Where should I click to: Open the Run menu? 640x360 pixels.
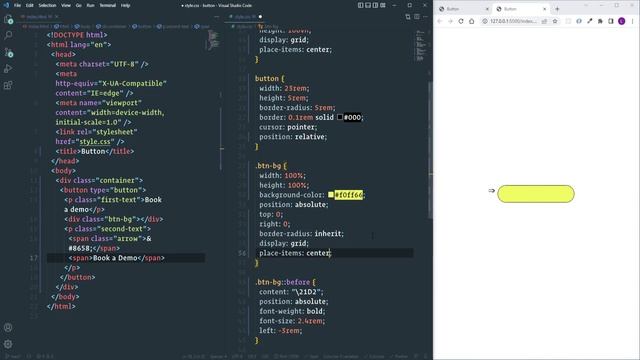pos(90,5)
